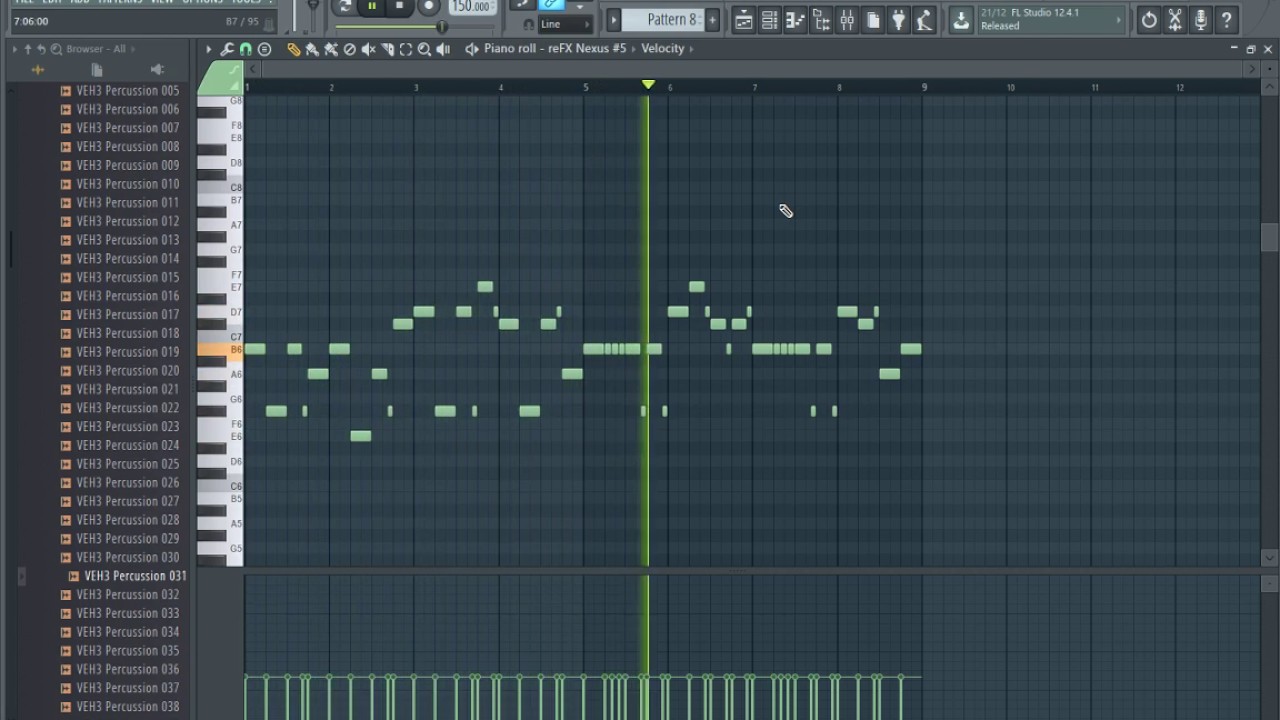Expand the FL Studio 12.4.1 news panel

(1050, 20)
